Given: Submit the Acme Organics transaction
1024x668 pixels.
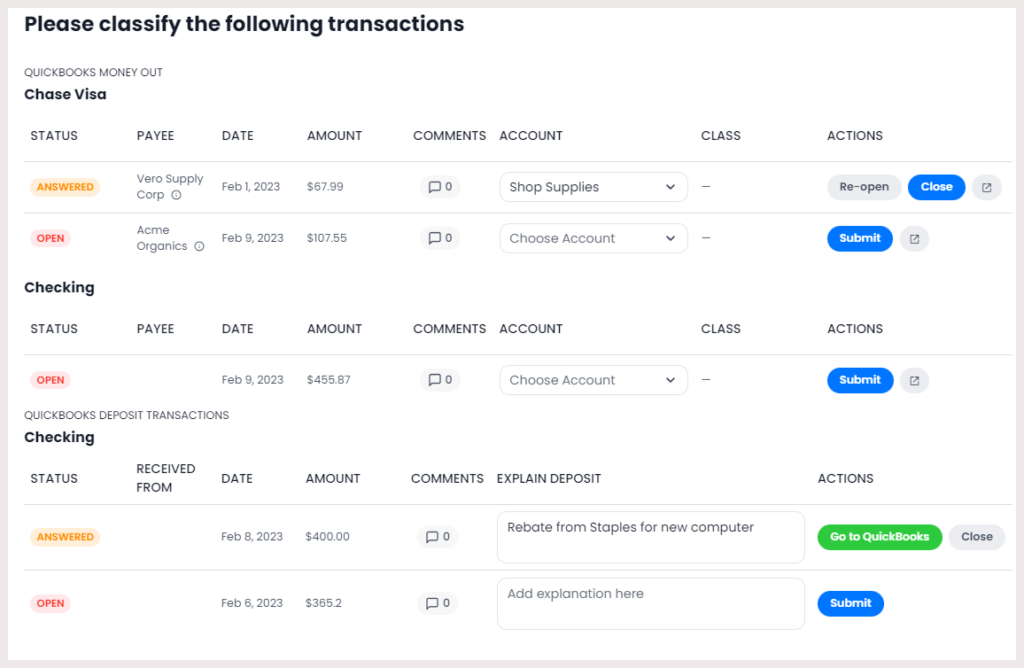Looking at the screenshot, I should pyautogui.click(x=859, y=238).
